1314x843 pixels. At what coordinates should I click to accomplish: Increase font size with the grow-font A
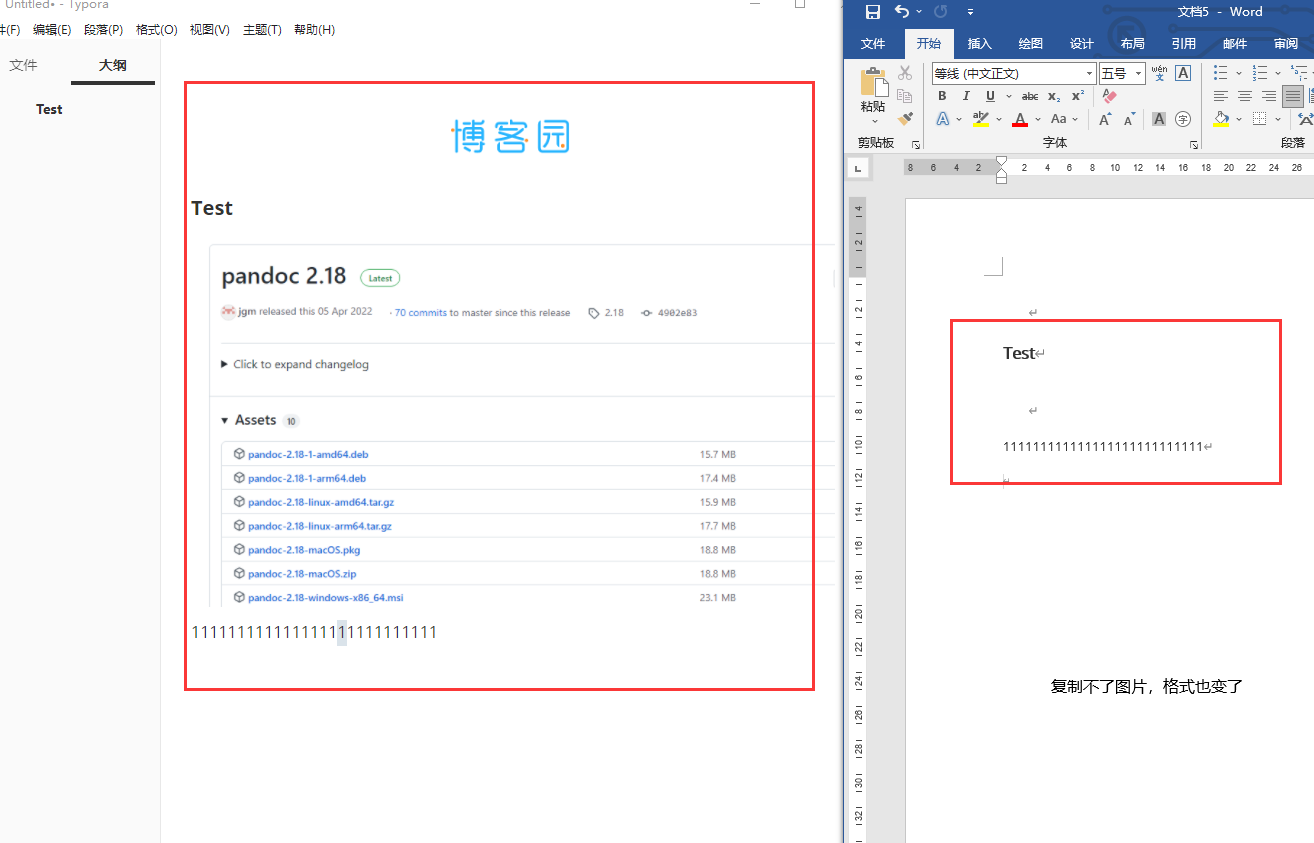pyautogui.click(x=1105, y=119)
